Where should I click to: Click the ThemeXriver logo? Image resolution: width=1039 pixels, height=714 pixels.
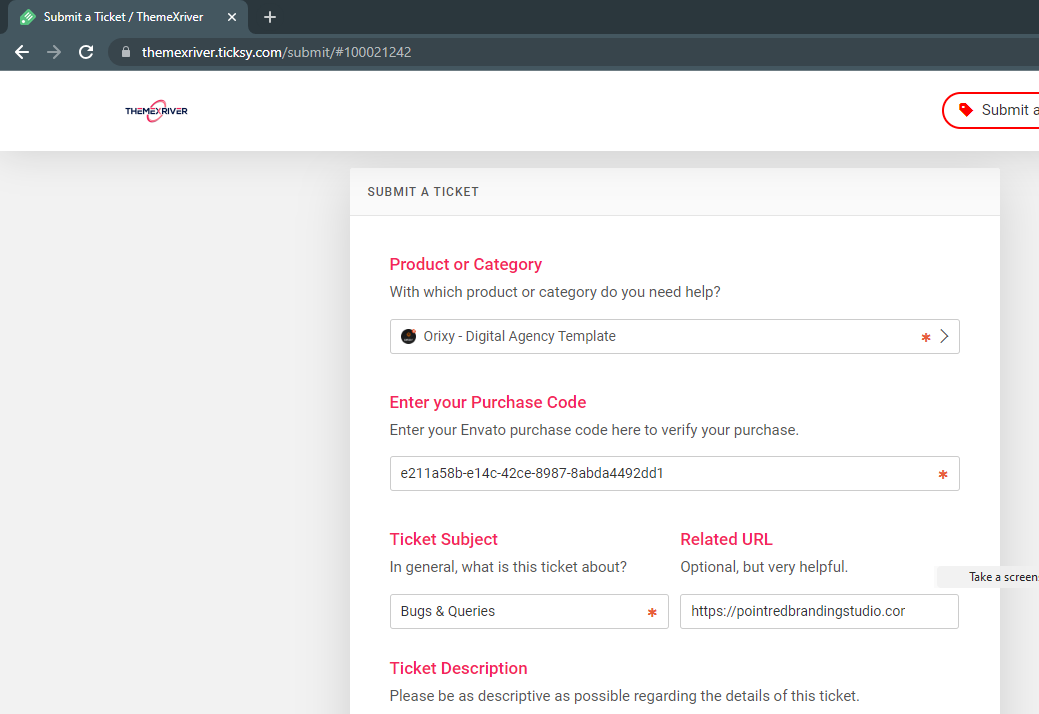coord(156,111)
